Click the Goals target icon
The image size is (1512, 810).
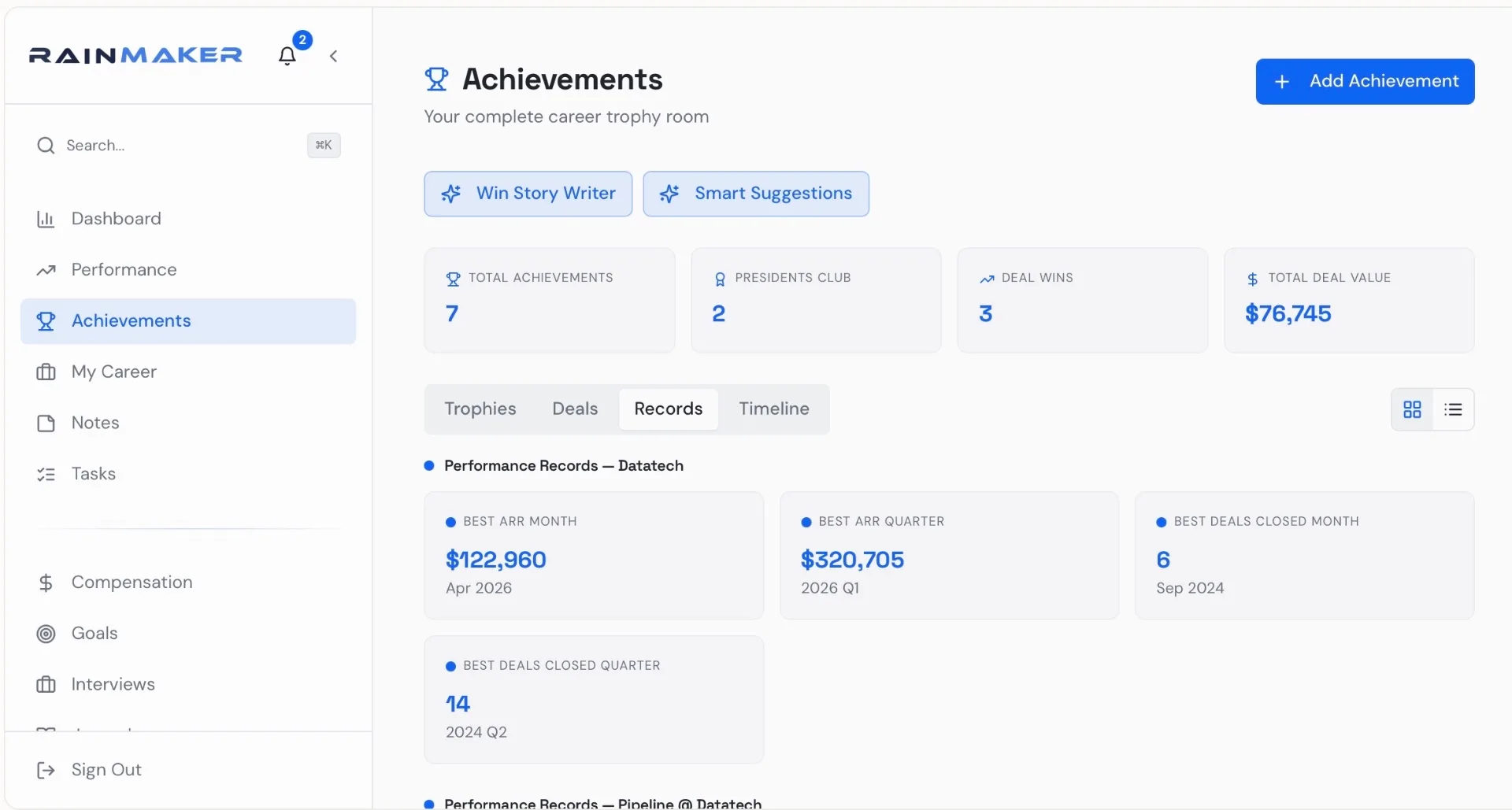(46, 634)
